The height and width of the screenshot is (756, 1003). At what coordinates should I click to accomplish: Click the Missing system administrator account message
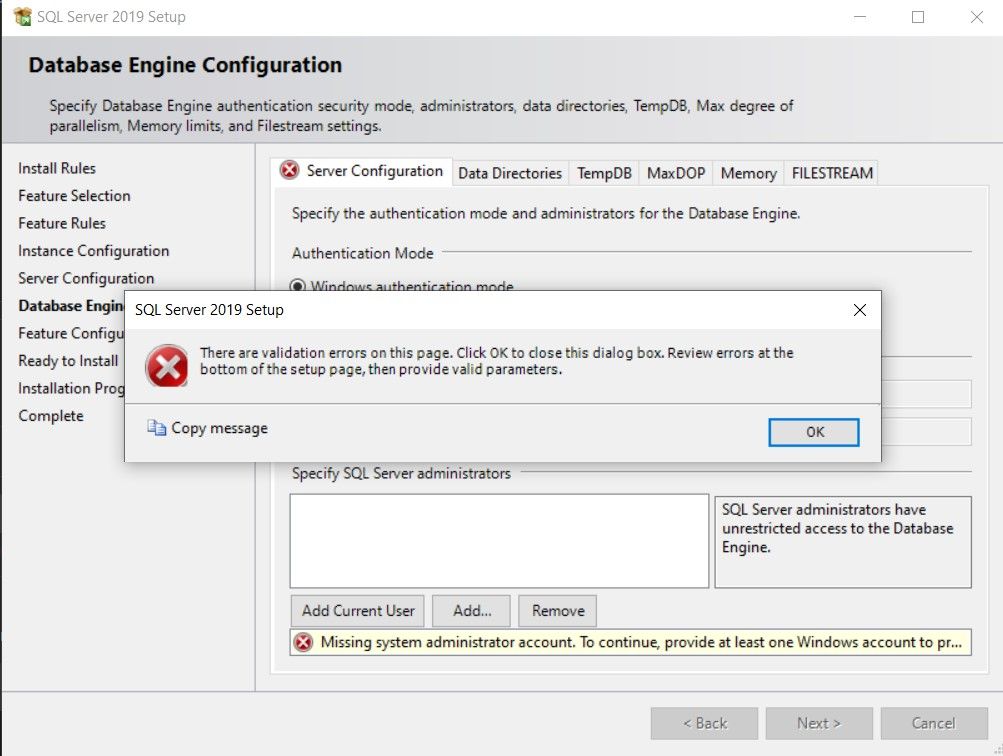click(641, 642)
